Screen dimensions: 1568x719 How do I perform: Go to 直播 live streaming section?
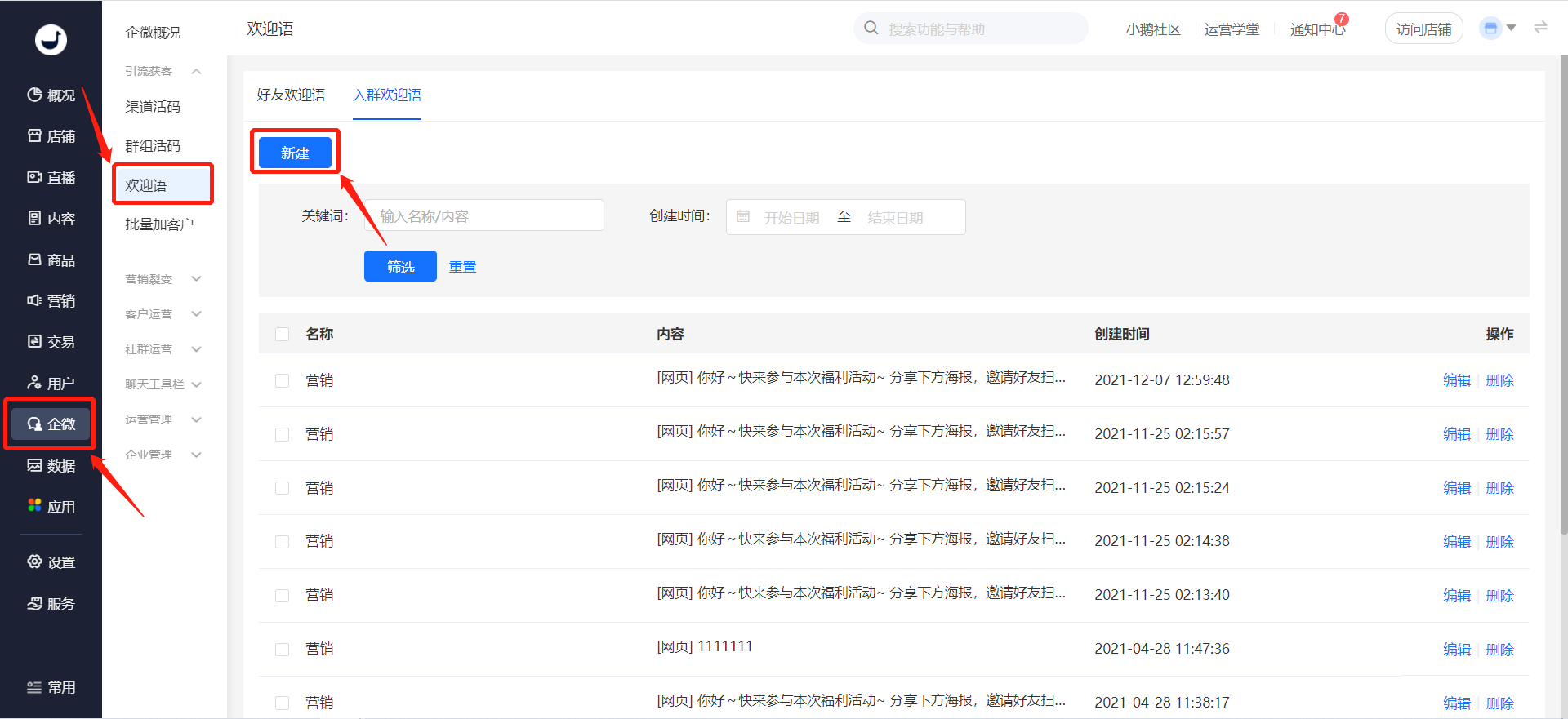51,178
